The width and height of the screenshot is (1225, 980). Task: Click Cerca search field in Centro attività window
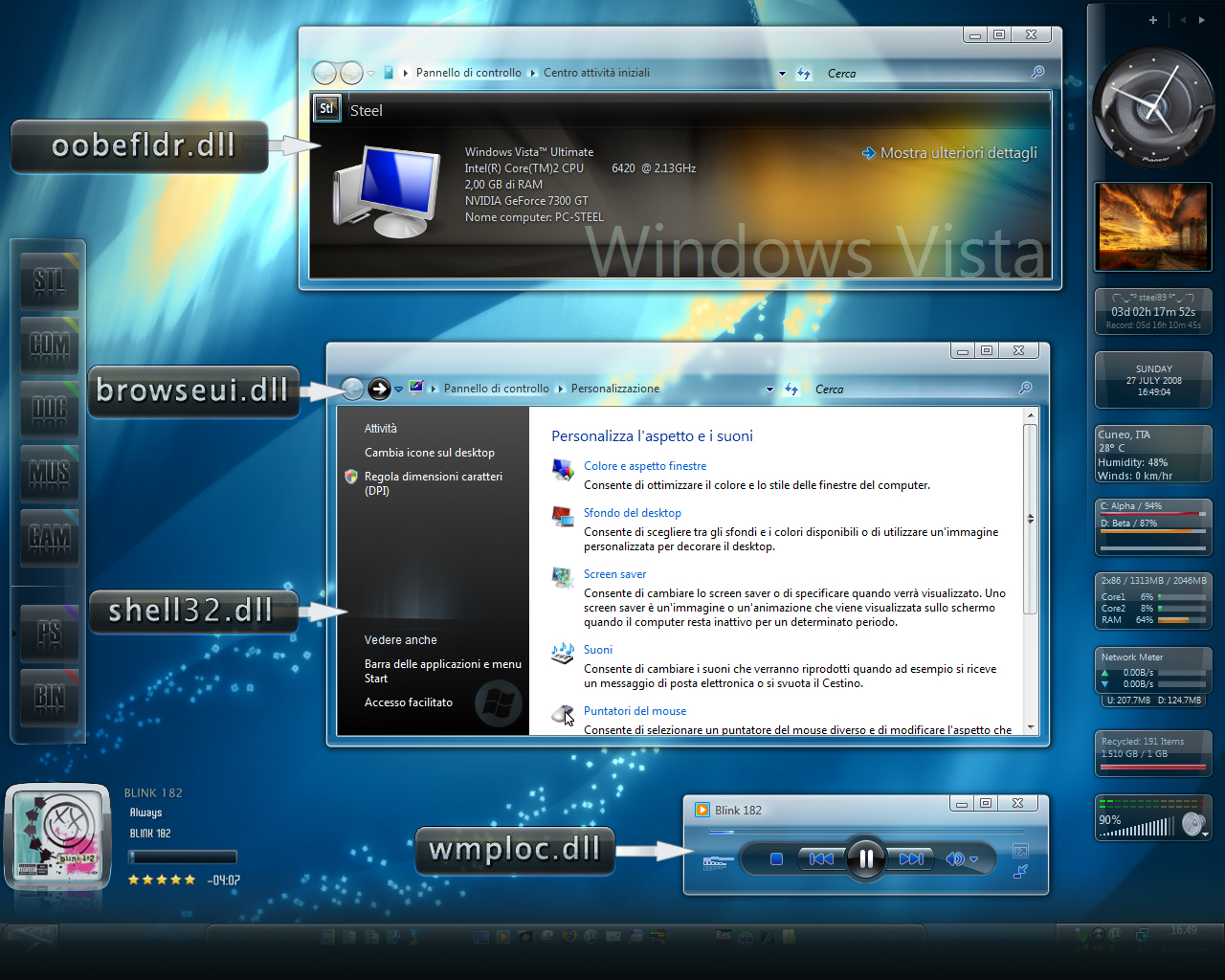click(x=924, y=74)
